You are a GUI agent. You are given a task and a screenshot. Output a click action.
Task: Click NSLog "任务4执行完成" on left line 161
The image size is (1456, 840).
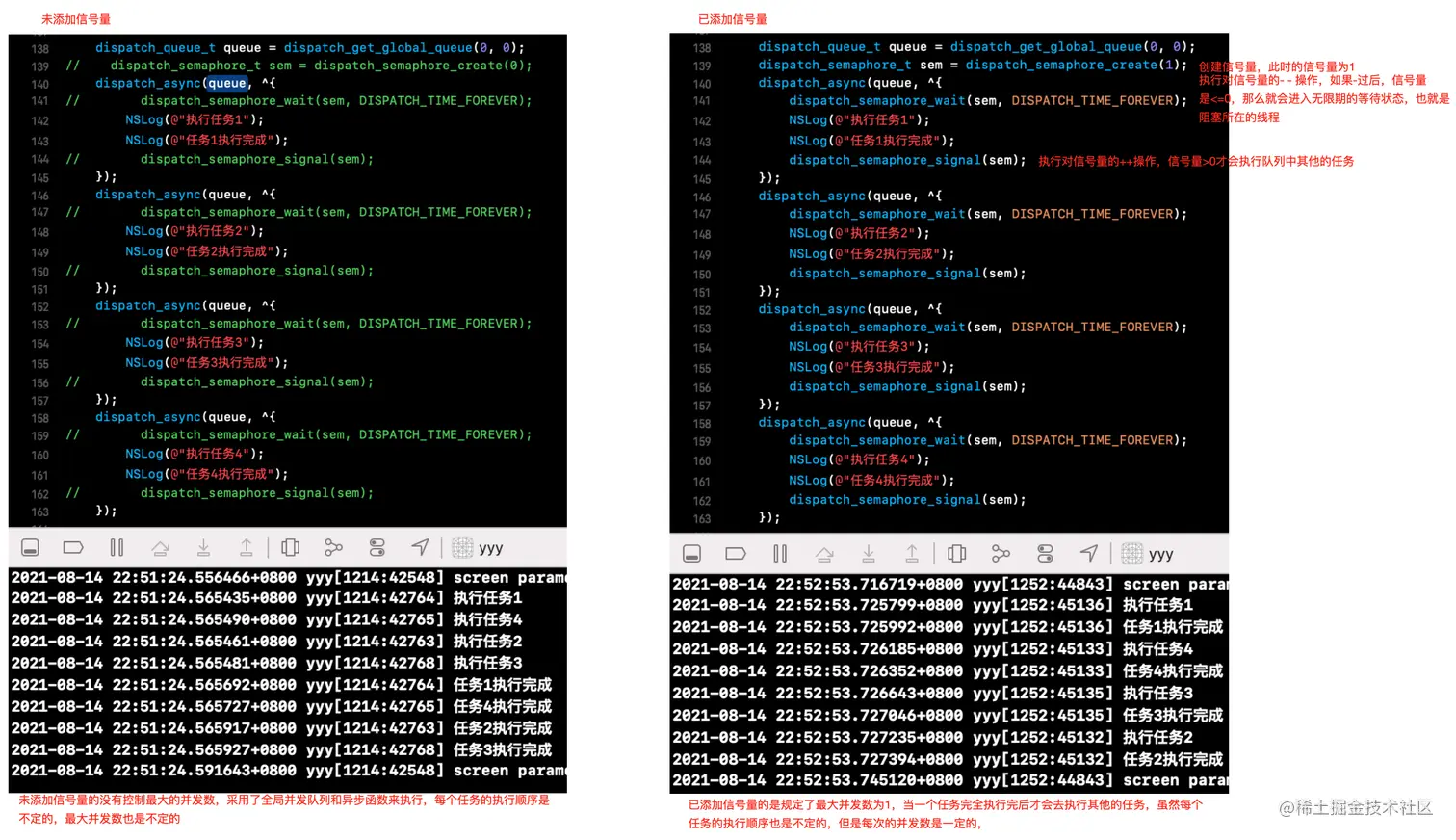[x=207, y=474]
